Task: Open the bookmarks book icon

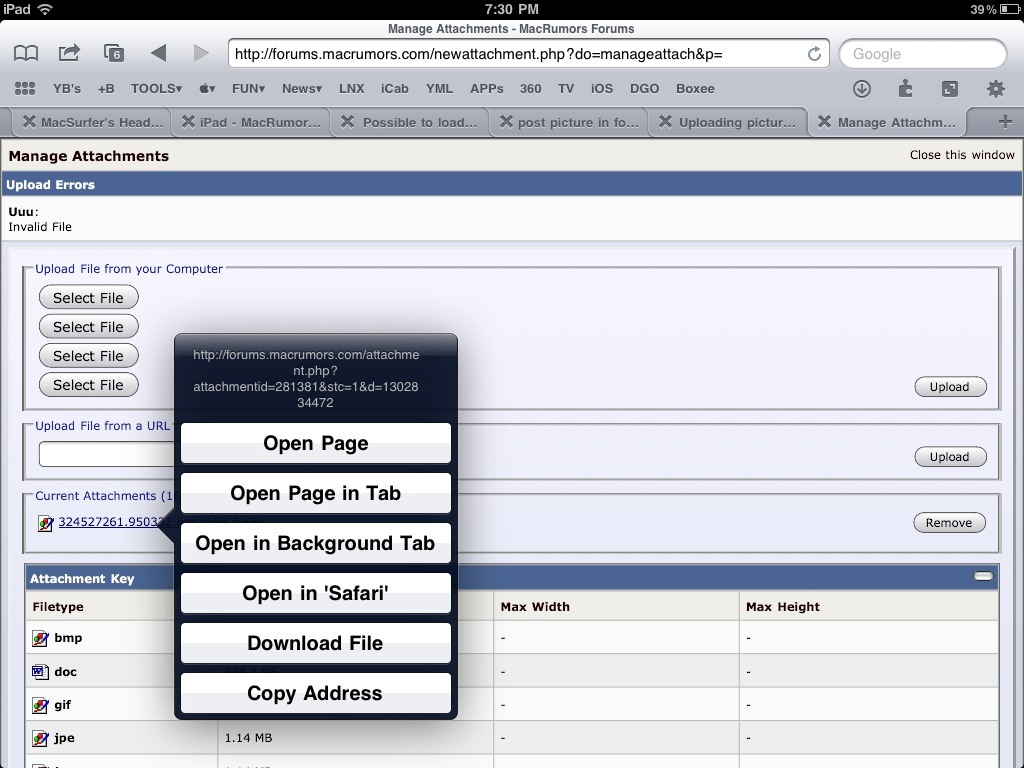Action: click(x=26, y=54)
